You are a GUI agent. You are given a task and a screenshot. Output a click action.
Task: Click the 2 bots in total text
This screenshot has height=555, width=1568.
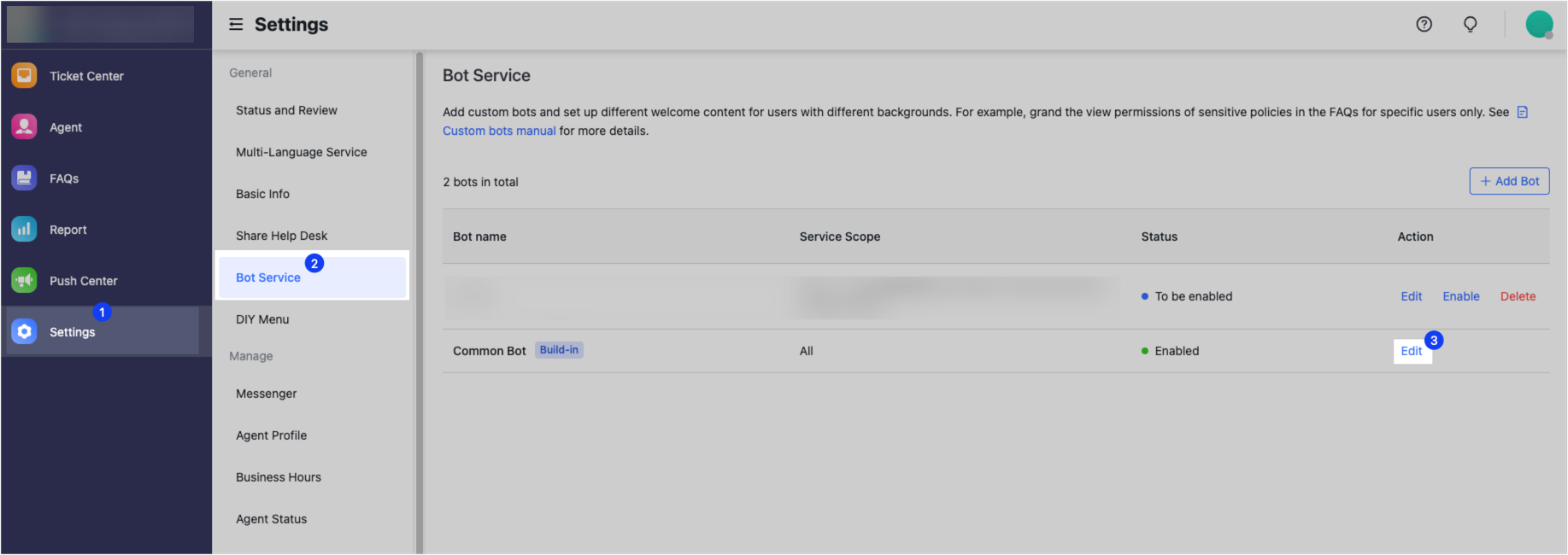pos(480,182)
